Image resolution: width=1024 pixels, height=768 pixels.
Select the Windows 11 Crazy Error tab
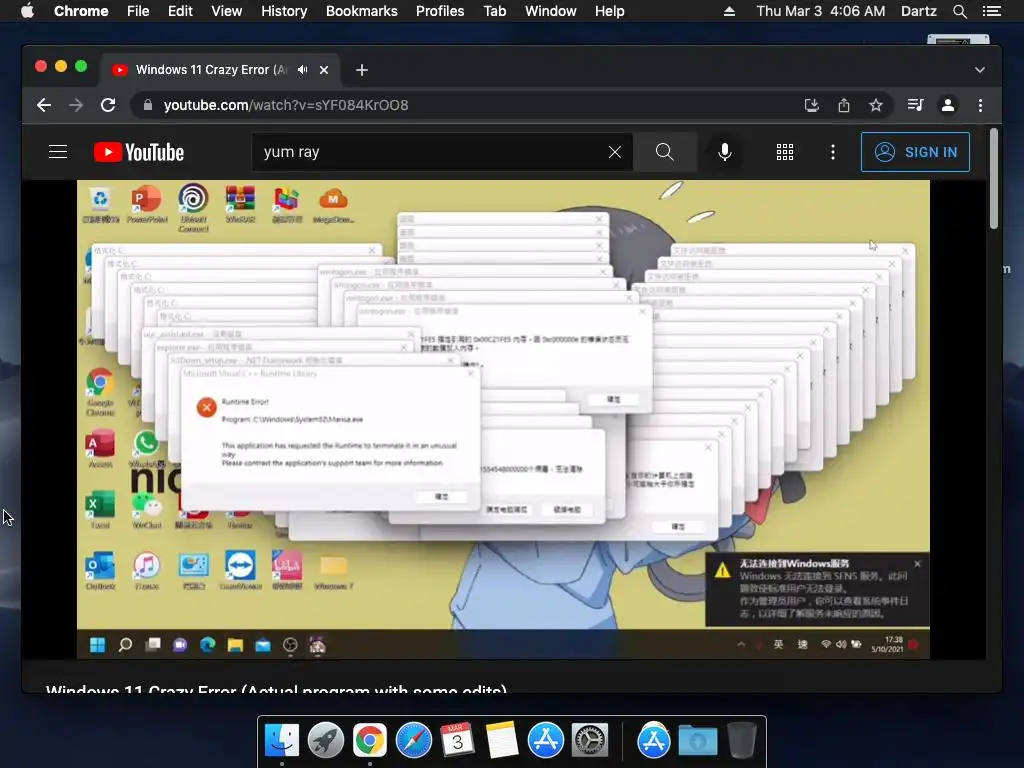pyautogui.click(x=211, y=70)
